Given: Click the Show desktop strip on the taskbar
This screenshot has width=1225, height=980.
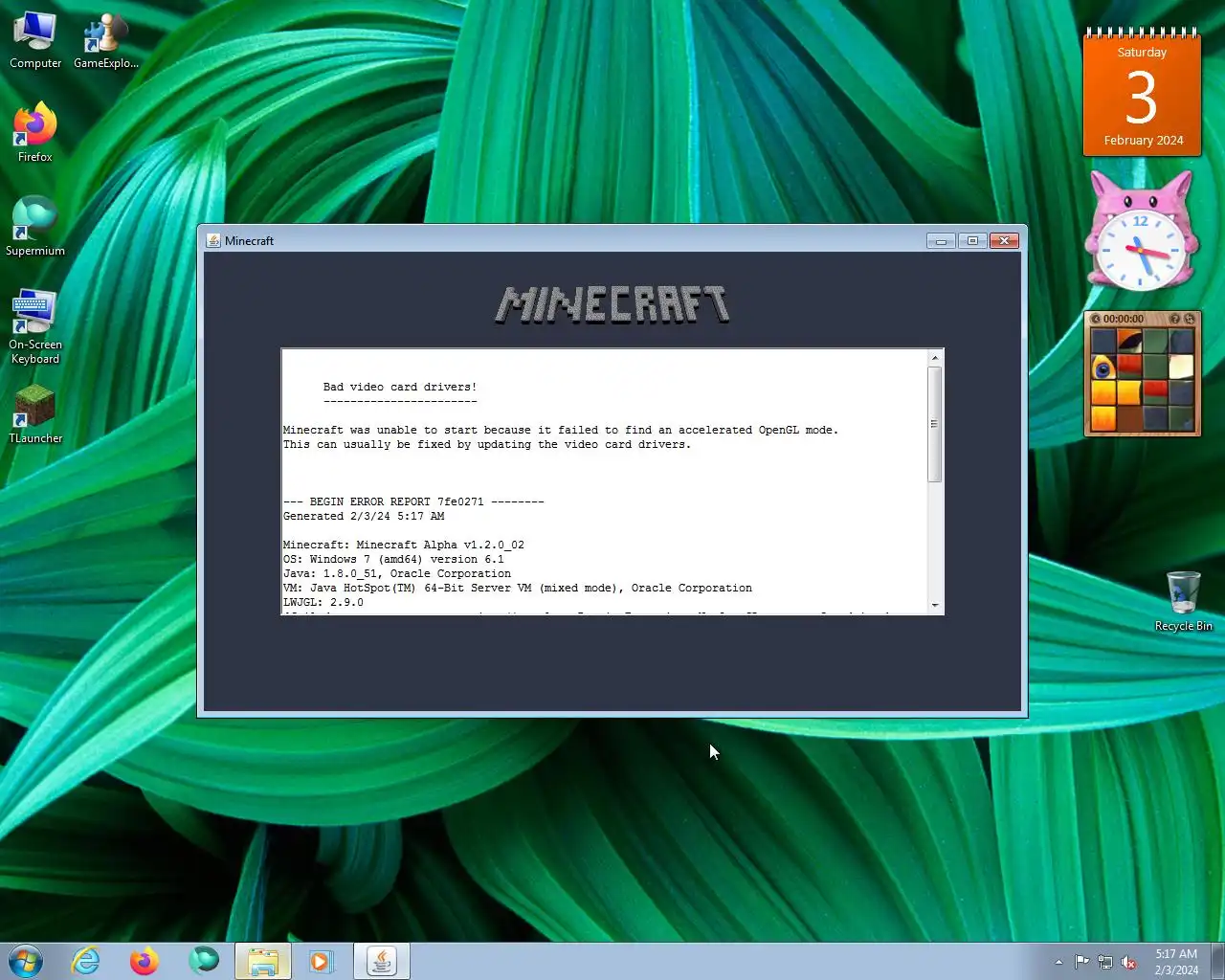Looking at the screenshot, I should [x=1218, y=961].
